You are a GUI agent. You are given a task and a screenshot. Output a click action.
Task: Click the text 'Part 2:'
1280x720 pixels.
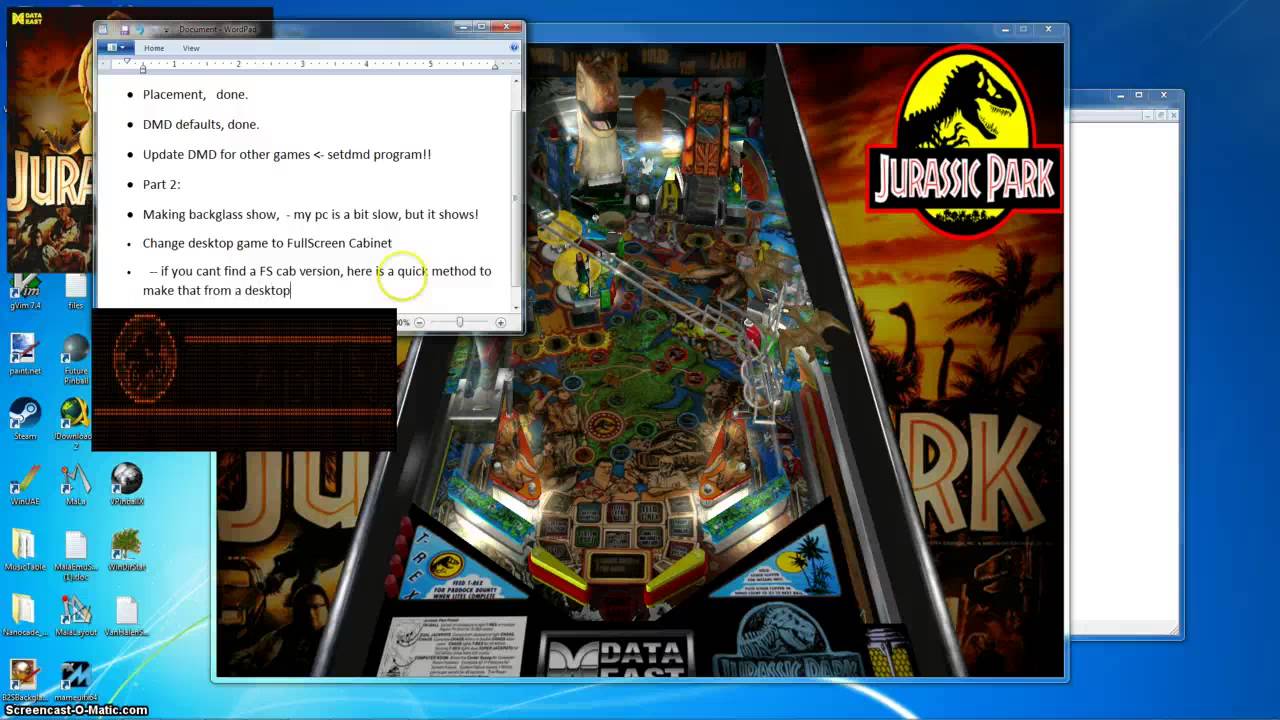point(161,184)
